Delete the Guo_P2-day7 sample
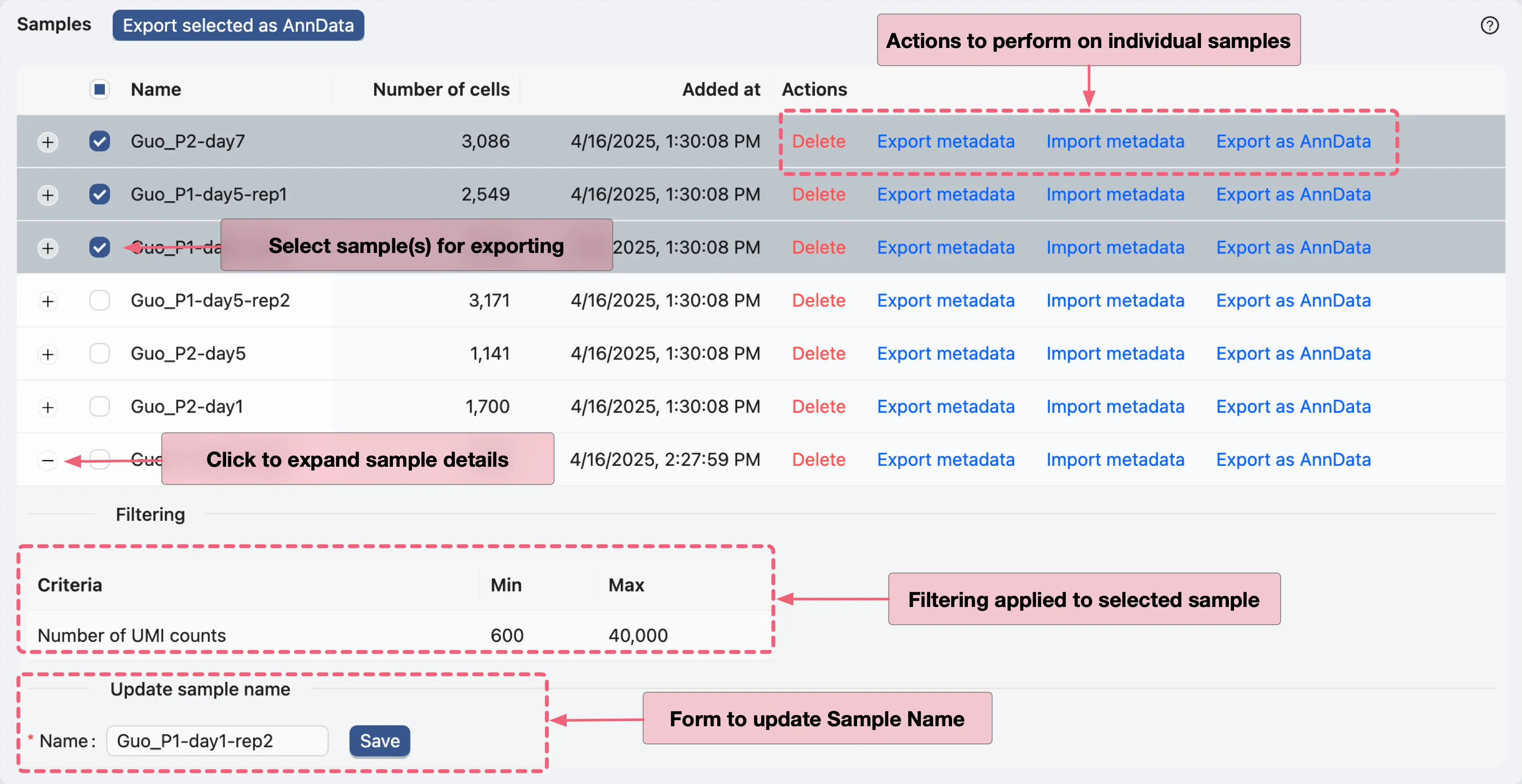This screenshot has width=1522, height=784. pos(818,141)
